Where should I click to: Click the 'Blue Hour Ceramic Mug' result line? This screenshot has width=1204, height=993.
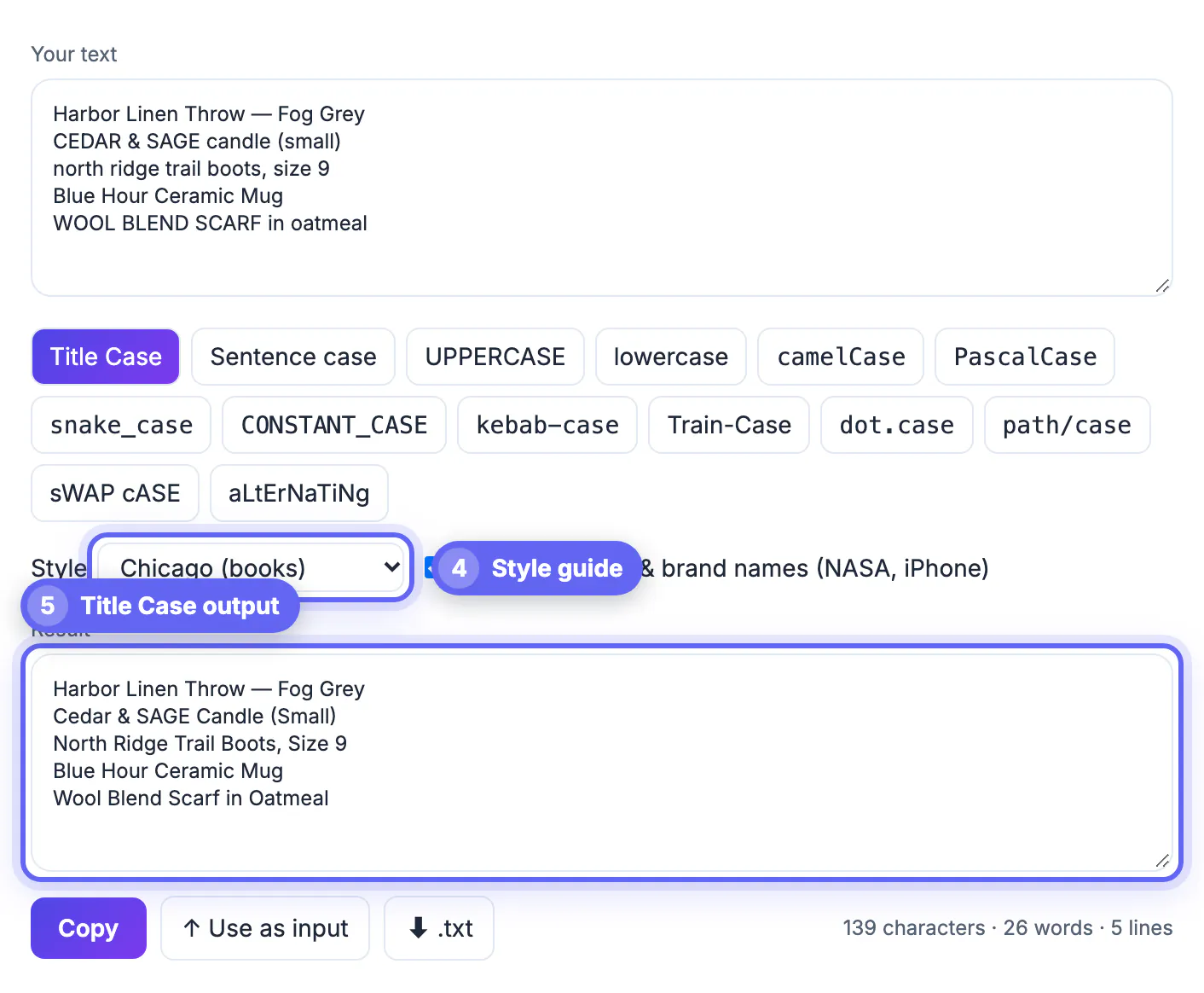[x=168, y=771]
